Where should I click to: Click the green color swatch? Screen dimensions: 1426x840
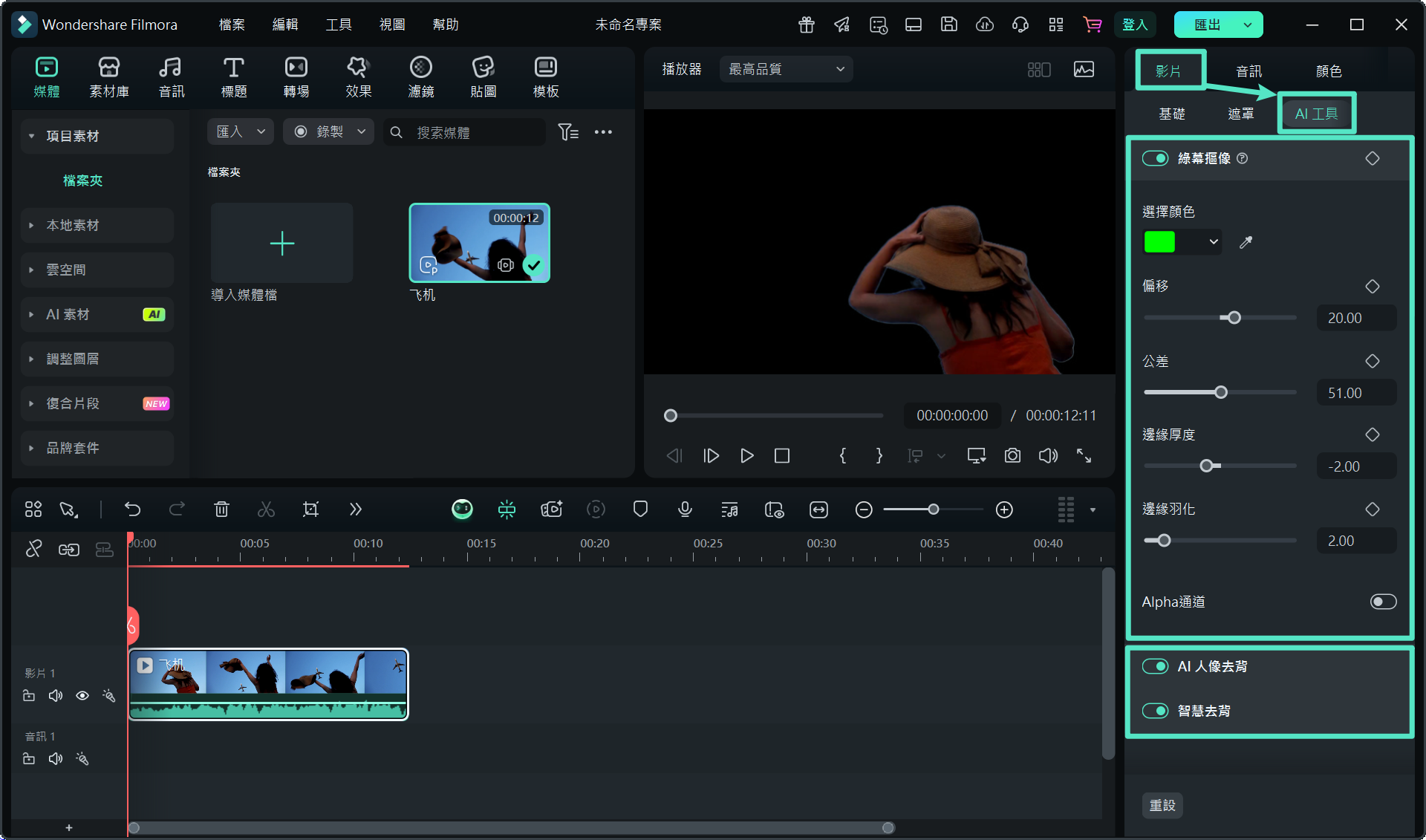pyautogui.click(x=1159, y=242)
